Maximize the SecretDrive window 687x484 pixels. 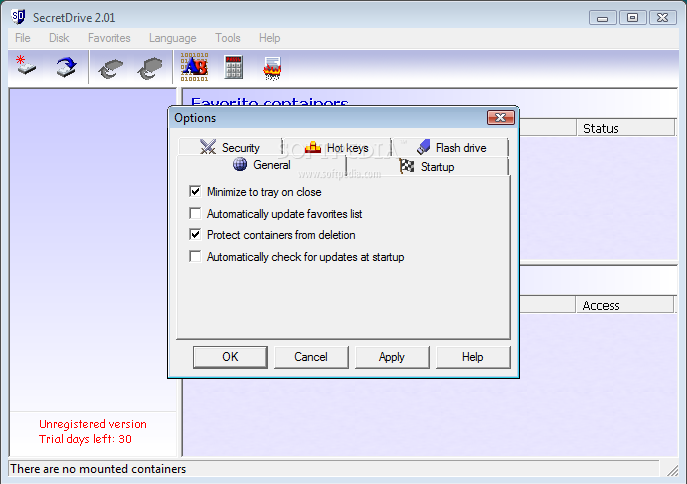click(x=632, y=18)
